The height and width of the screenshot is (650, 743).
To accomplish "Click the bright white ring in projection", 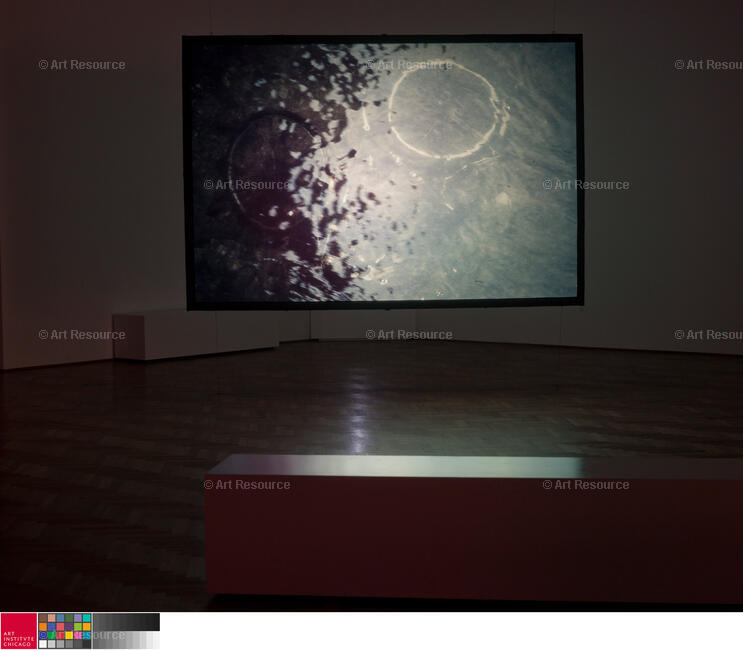I will pos(444,110).
